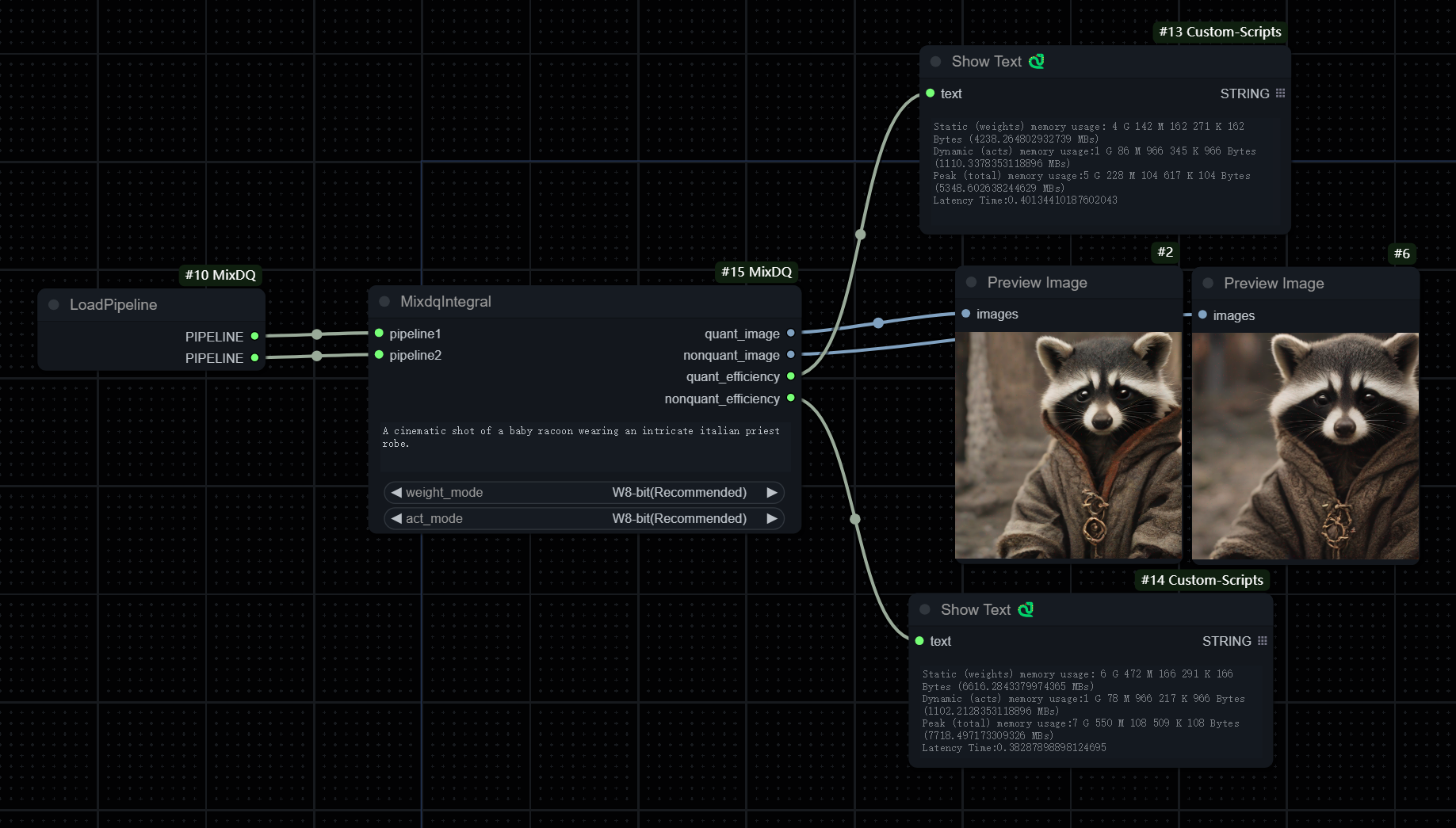The image size is (1456, 828).
Task: Click the #15 MixDQ badge
Action: [x=756, y=272]
